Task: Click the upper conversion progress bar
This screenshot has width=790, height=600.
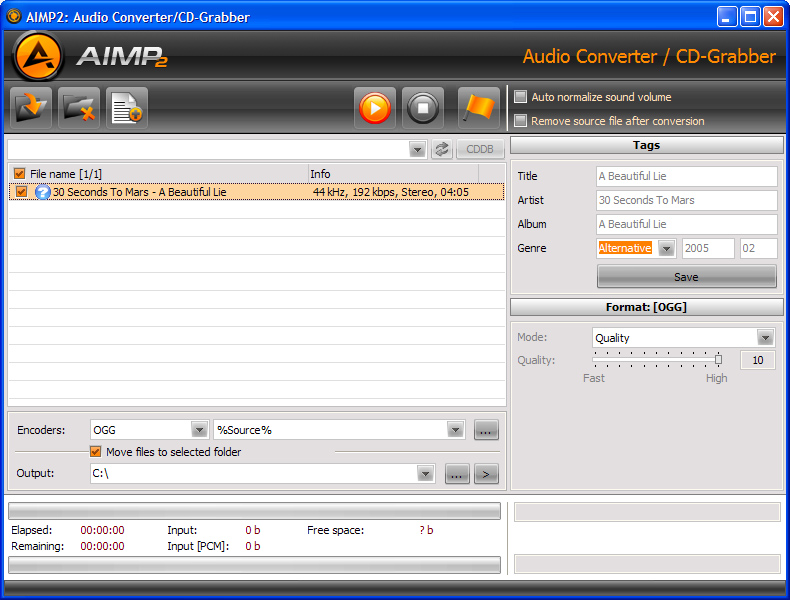Action: tap(254, 511)
